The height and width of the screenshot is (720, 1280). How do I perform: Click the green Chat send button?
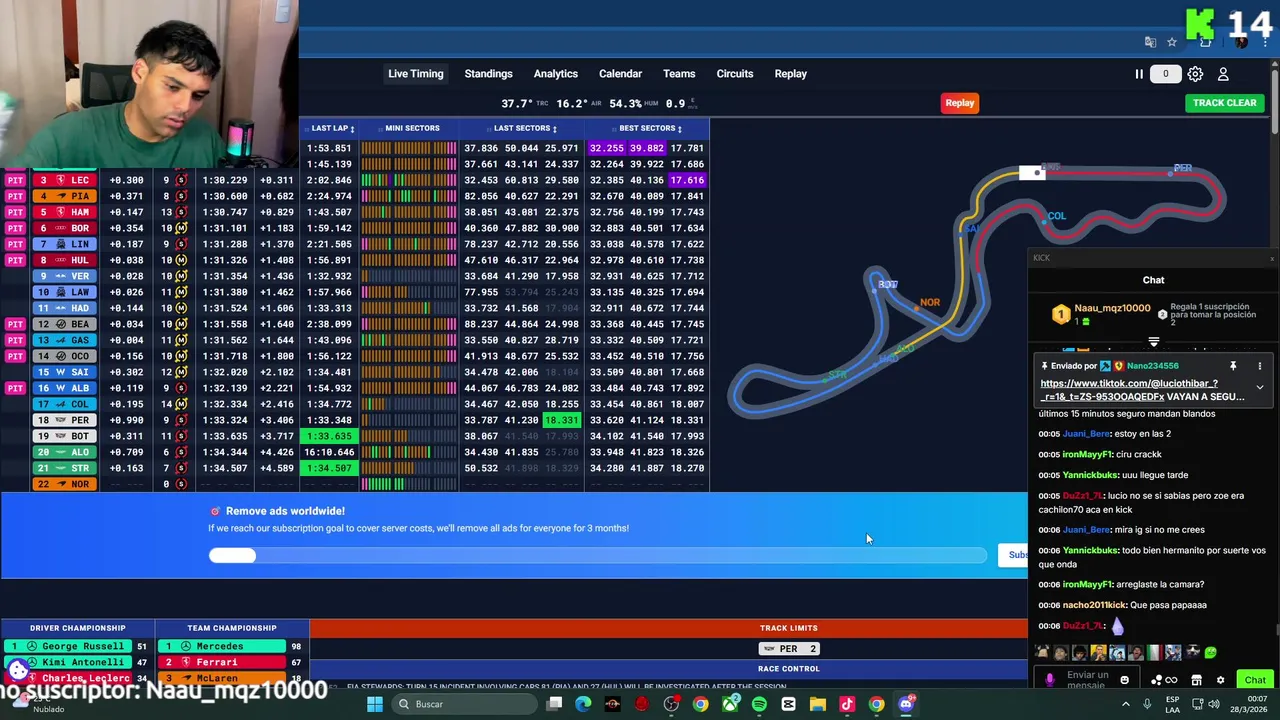pyautogui.click(x=1255, y=680)
